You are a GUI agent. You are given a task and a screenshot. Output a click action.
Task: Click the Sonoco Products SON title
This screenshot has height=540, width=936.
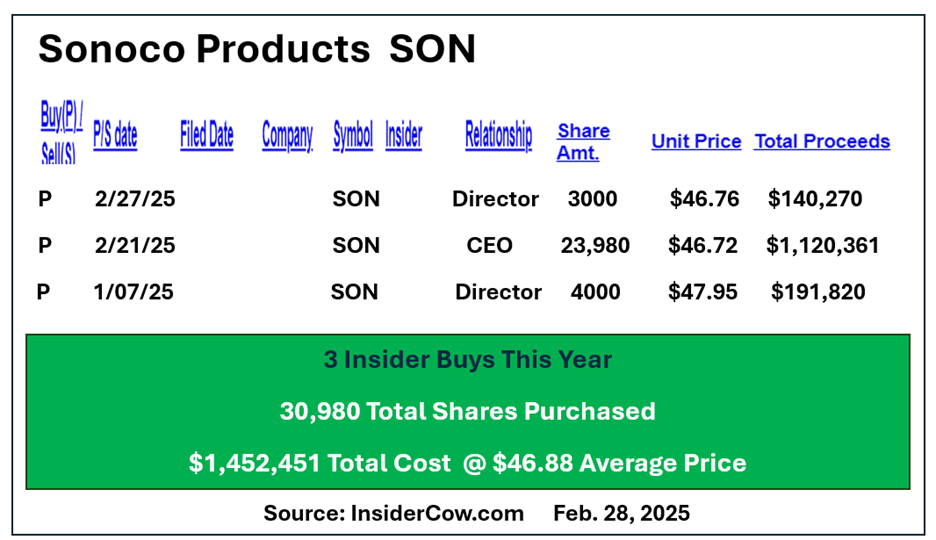coord(257,49)
